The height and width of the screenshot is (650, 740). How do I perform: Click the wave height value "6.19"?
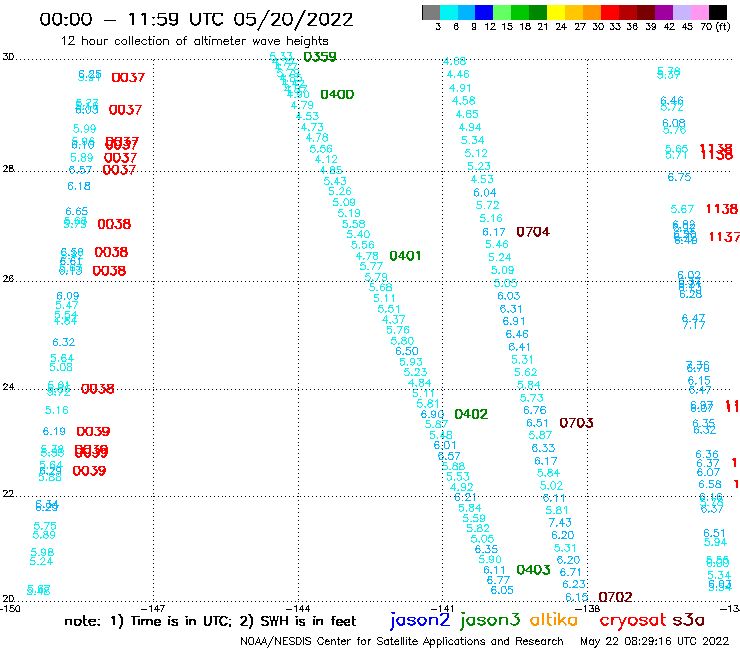[x=54, y=431]
